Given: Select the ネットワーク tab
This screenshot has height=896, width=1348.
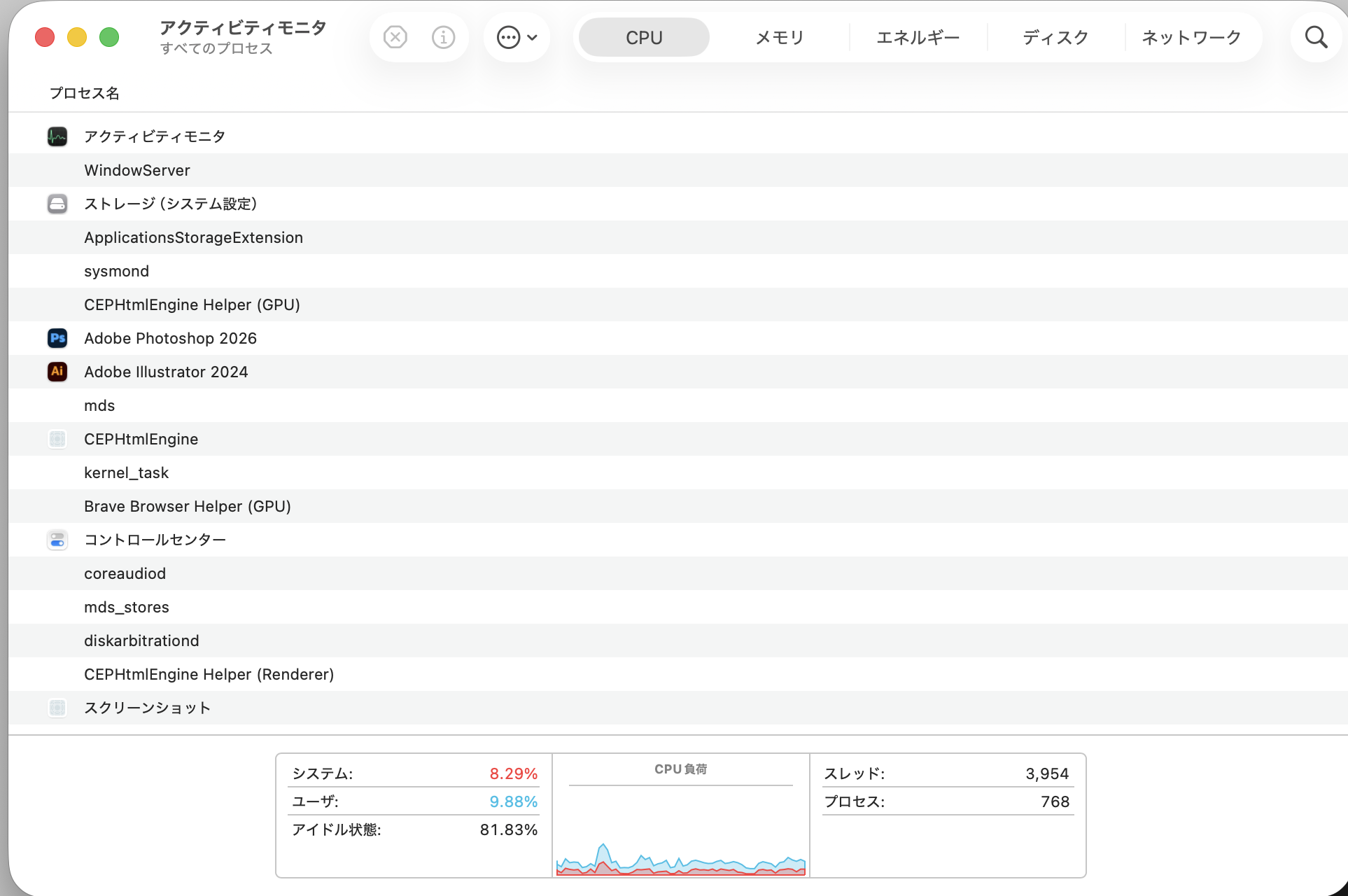Looking at the screenshot, I should [1191, 37].
